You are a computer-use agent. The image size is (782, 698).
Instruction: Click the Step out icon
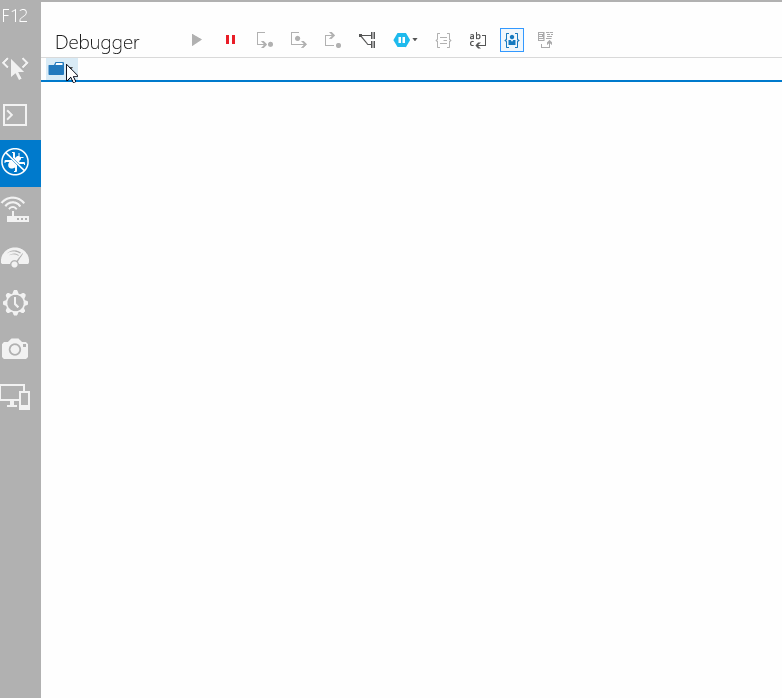point(333,40)
